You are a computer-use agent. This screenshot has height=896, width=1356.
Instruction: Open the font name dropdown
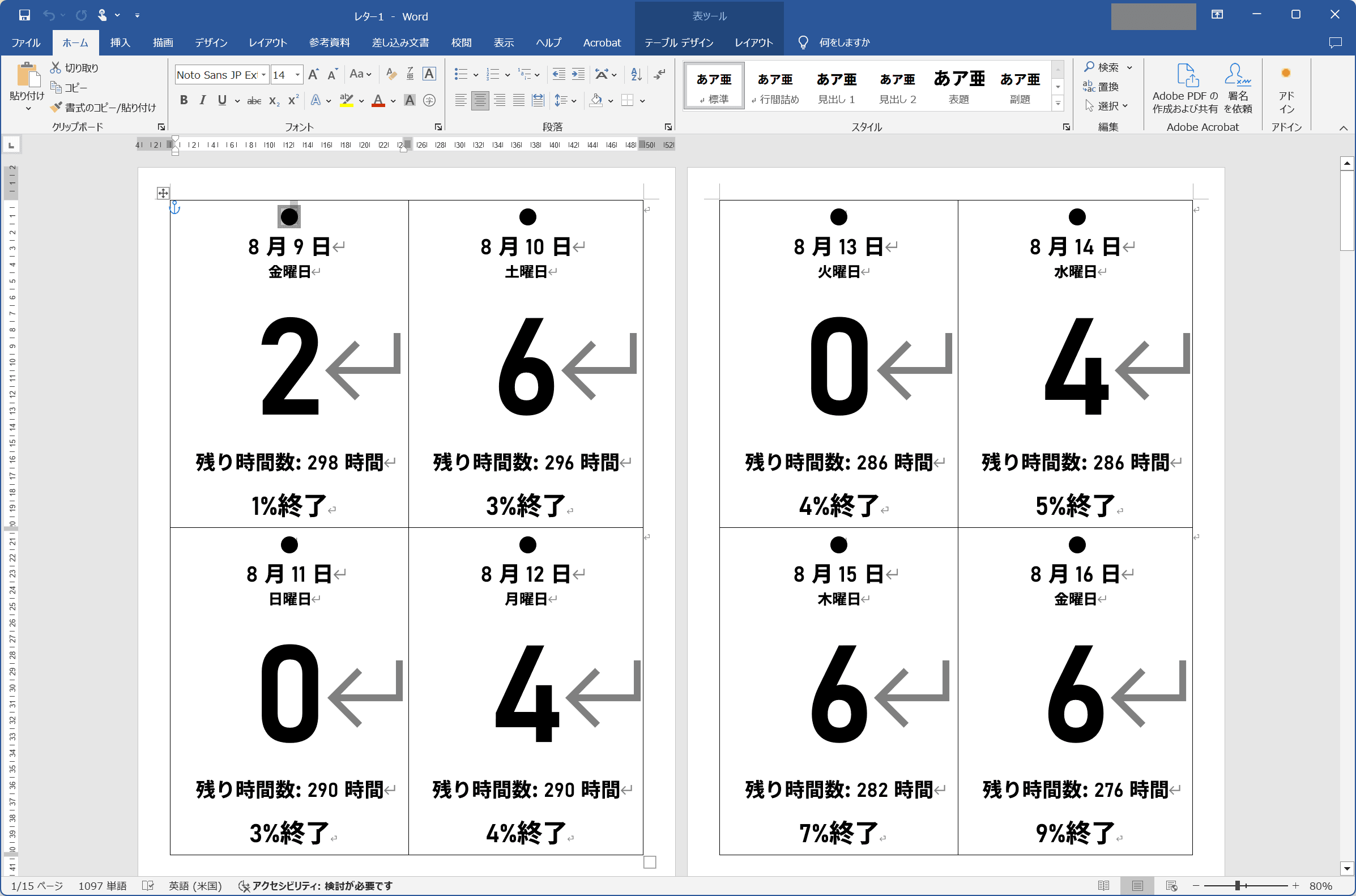(263, 75)
